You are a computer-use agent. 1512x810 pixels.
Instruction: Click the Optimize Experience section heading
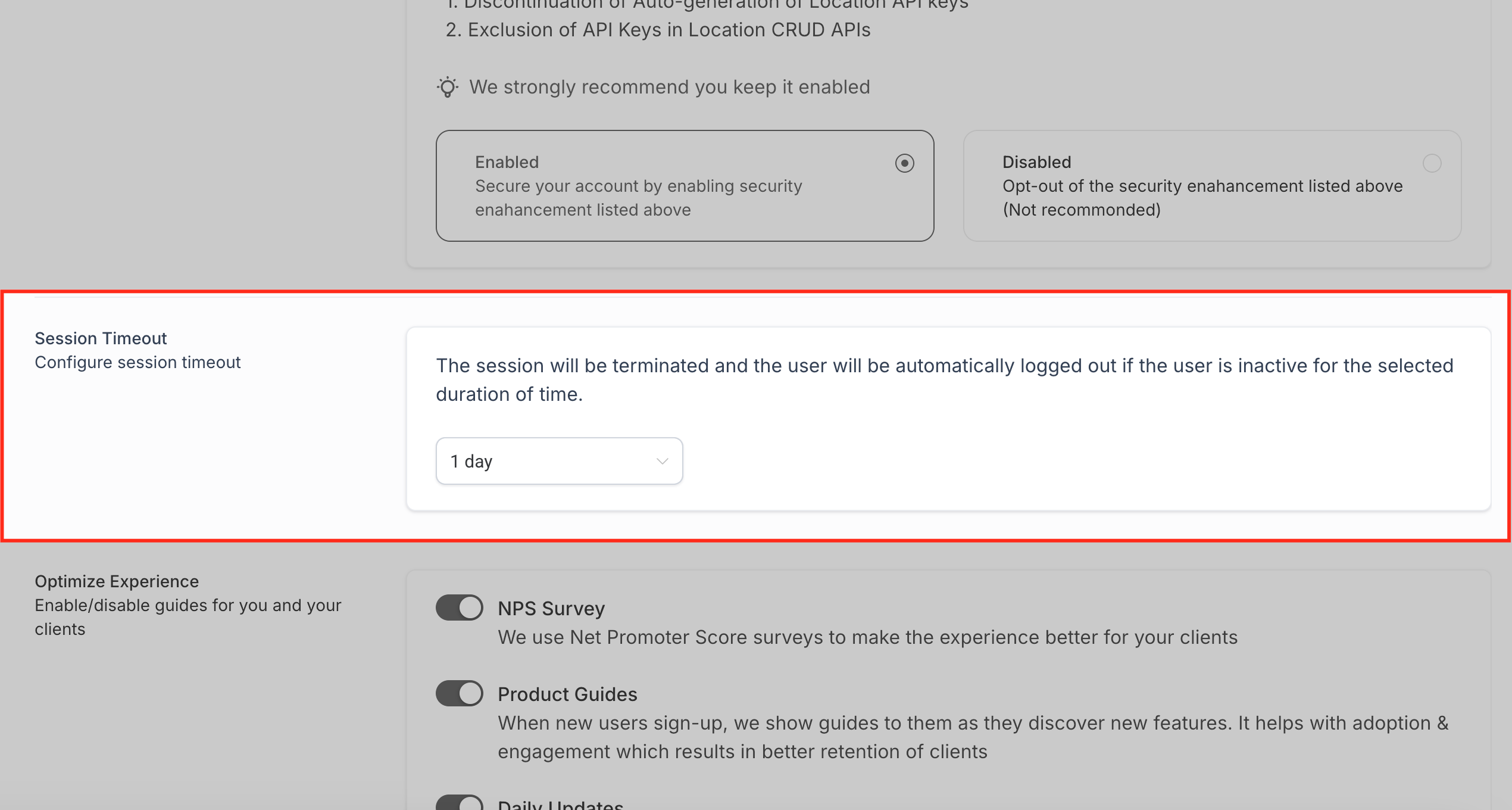tap(117, 581)
